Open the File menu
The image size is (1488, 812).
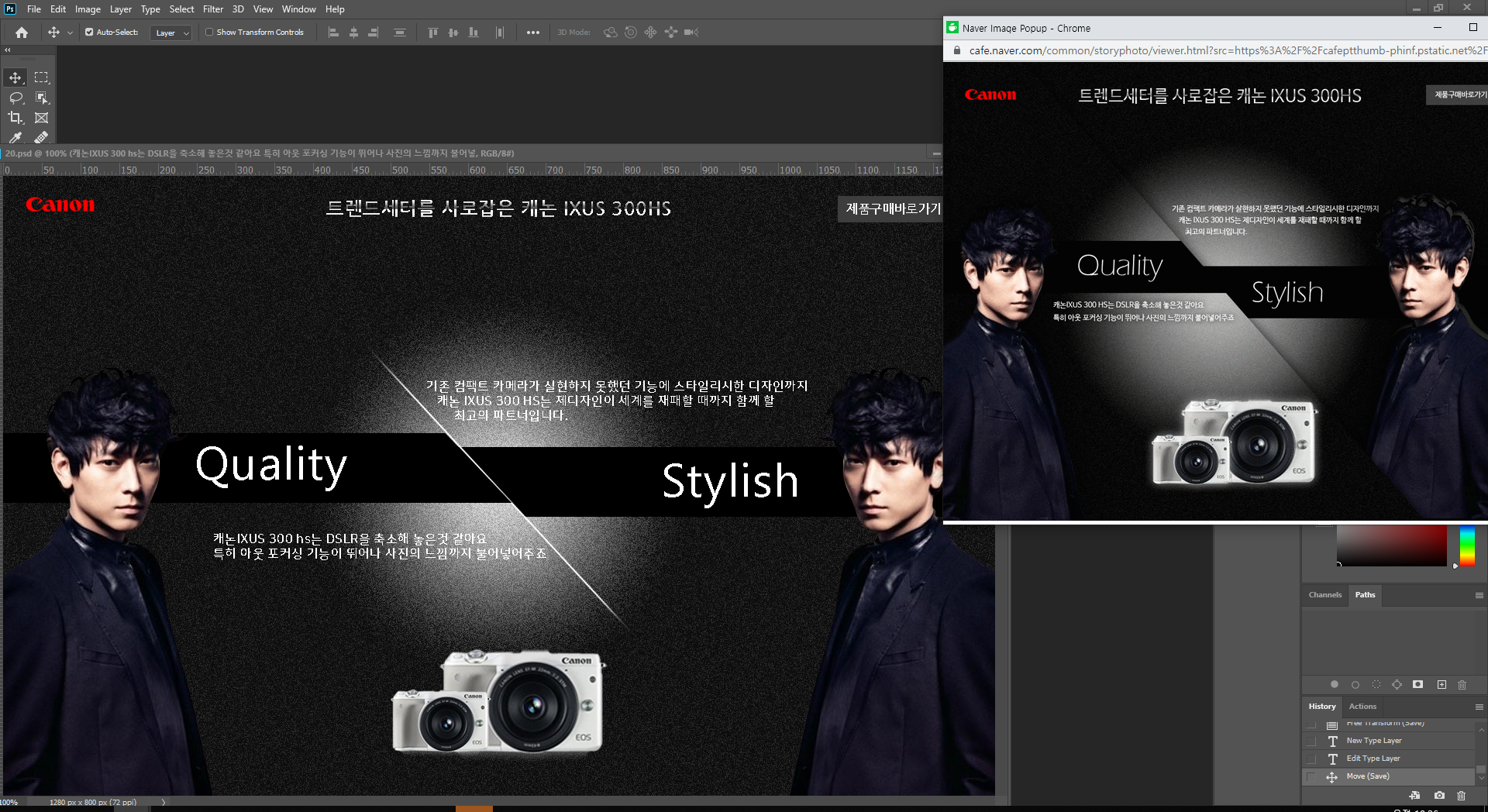pos(34,9)
